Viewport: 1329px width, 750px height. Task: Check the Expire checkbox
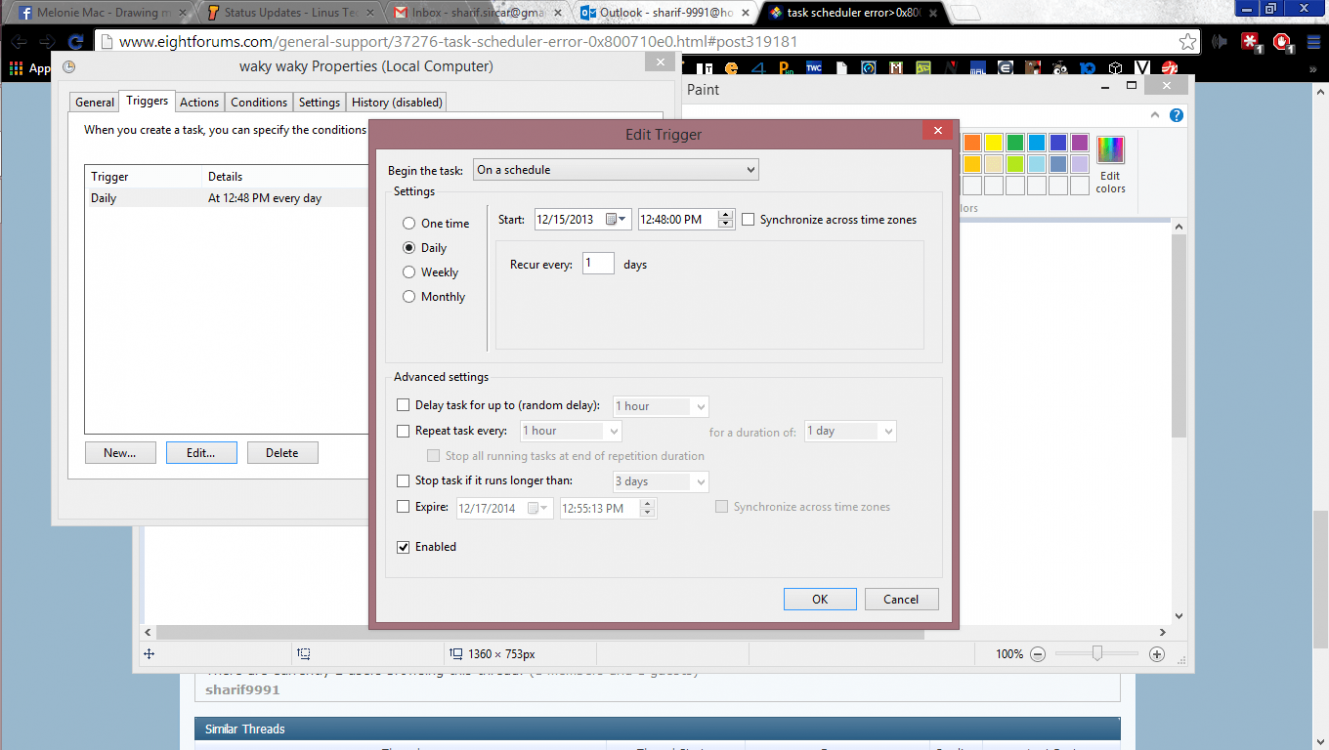[x=403, y=507]
